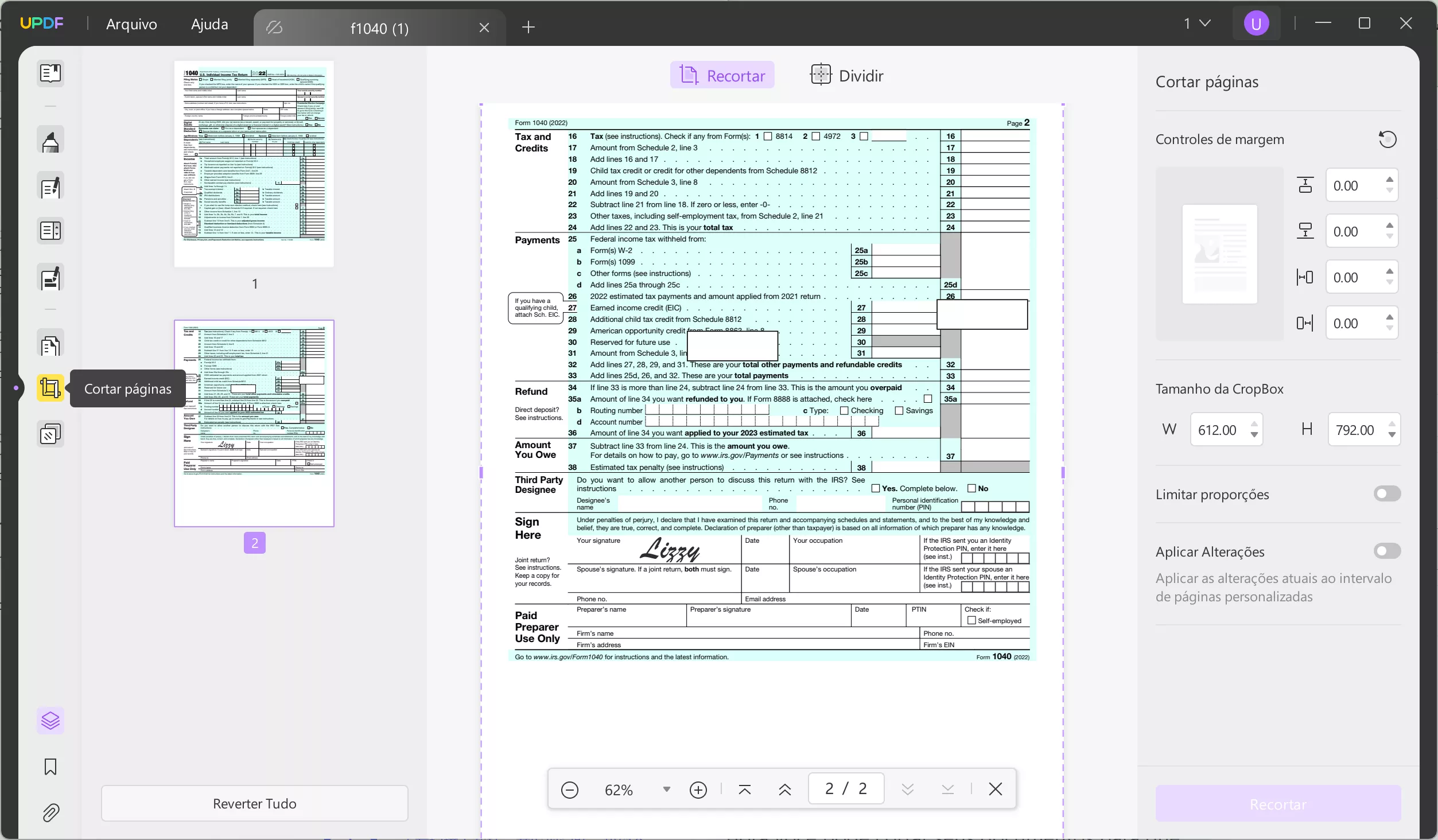Expand the 62% zoom level dropdown
This screenshot has width=1438, height=840.
pyautogui.click(x=666, y=790)
